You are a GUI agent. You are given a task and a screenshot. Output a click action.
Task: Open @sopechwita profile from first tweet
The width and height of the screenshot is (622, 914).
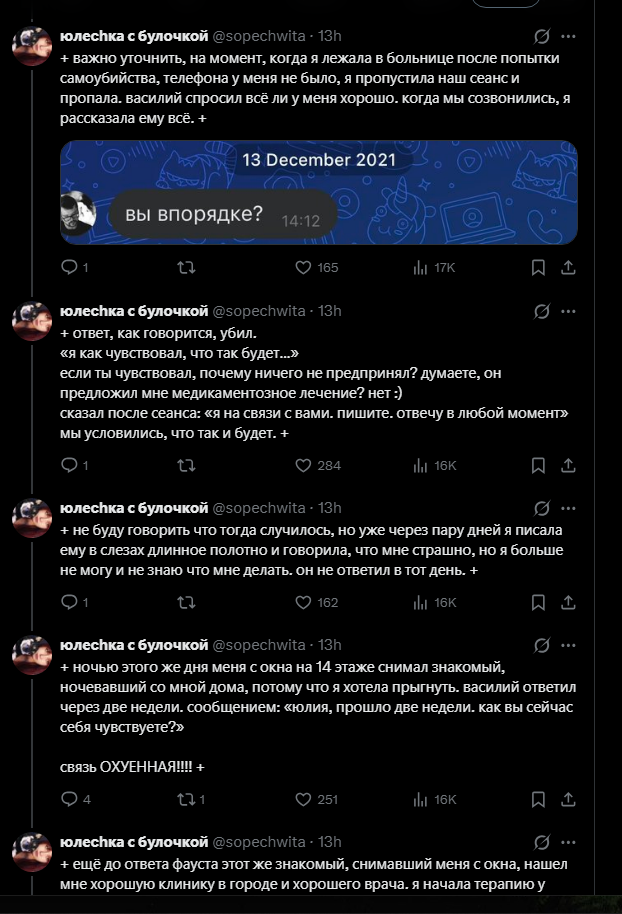point(258,36)
